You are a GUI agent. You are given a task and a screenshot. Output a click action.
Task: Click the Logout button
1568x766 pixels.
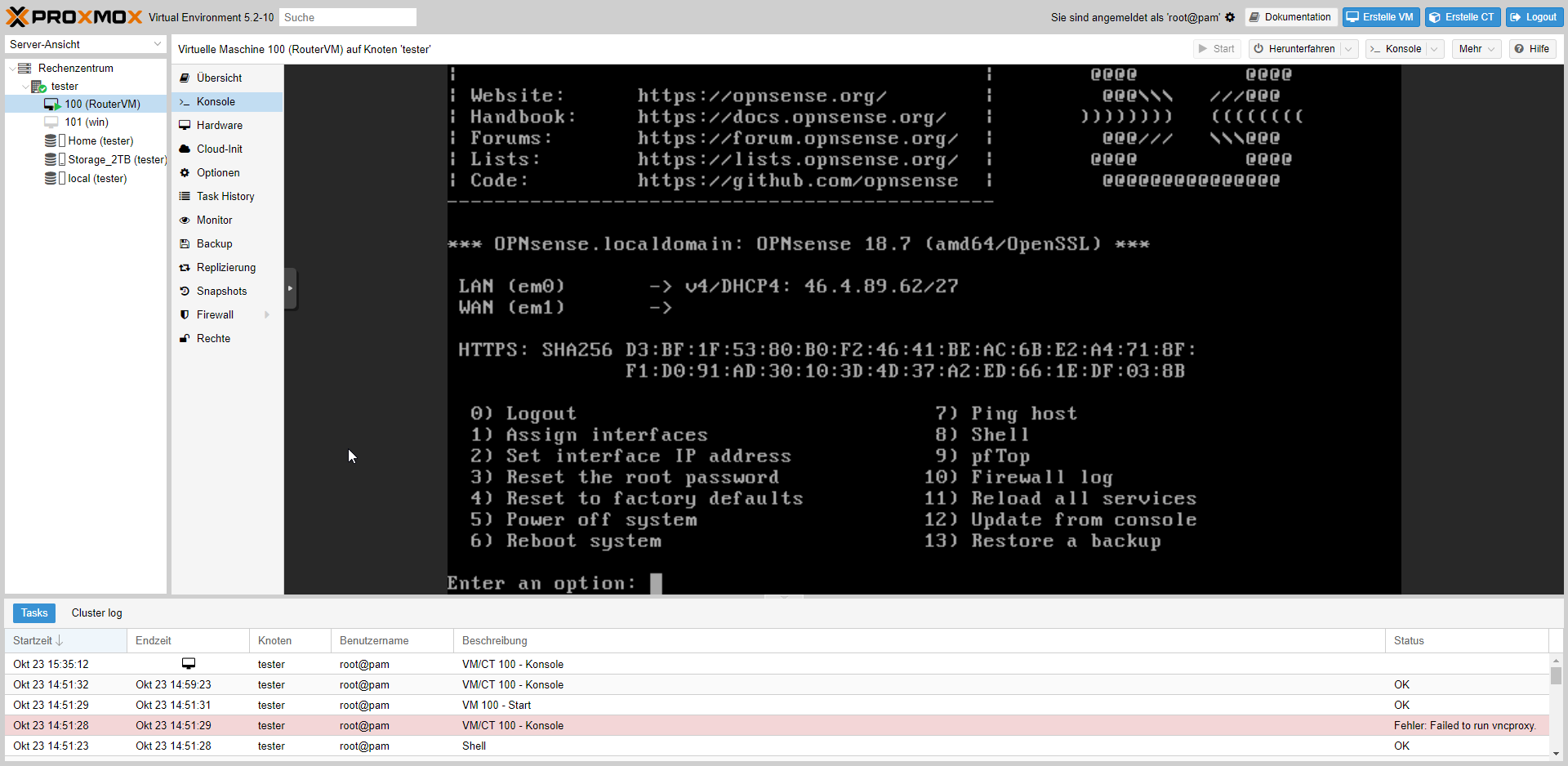click(x=1533, y=17)
